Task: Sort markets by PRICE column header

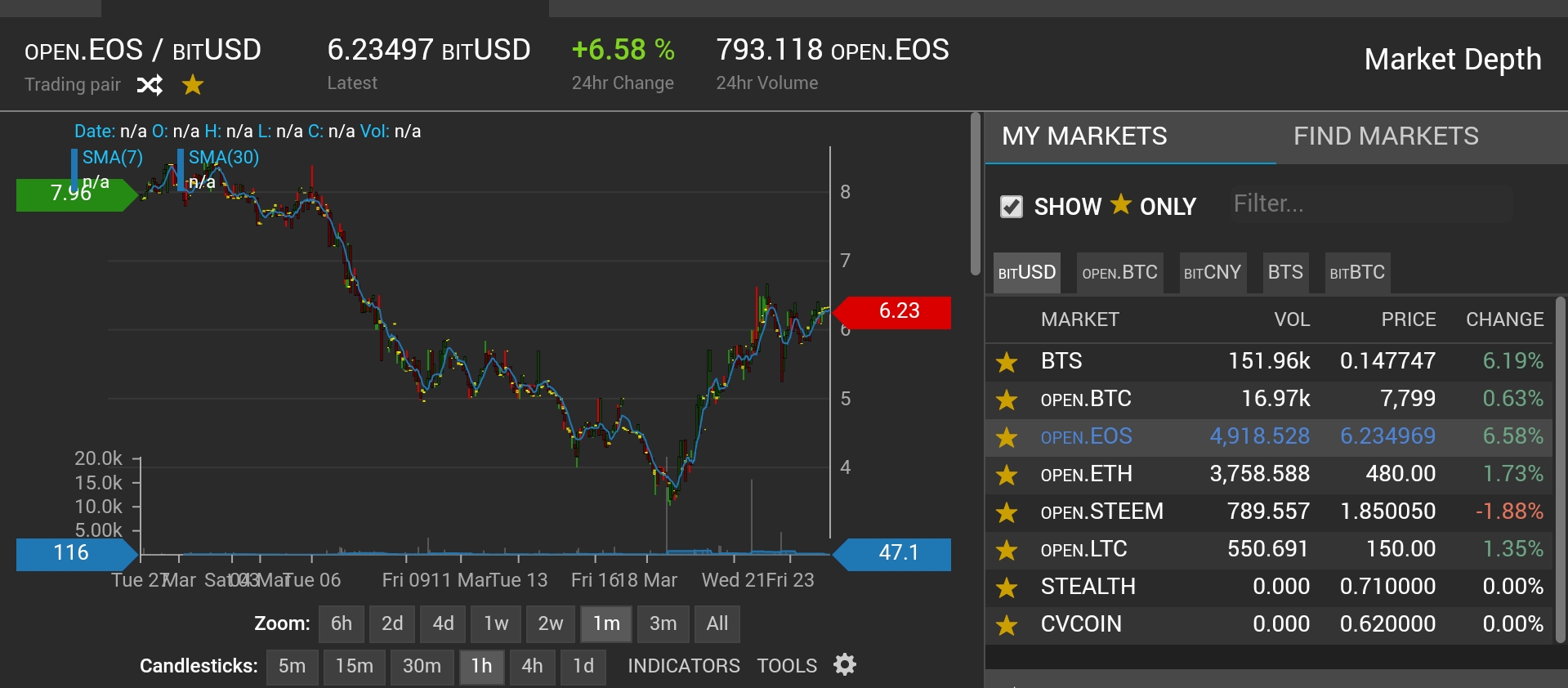Action: [x=1409, y=319]
